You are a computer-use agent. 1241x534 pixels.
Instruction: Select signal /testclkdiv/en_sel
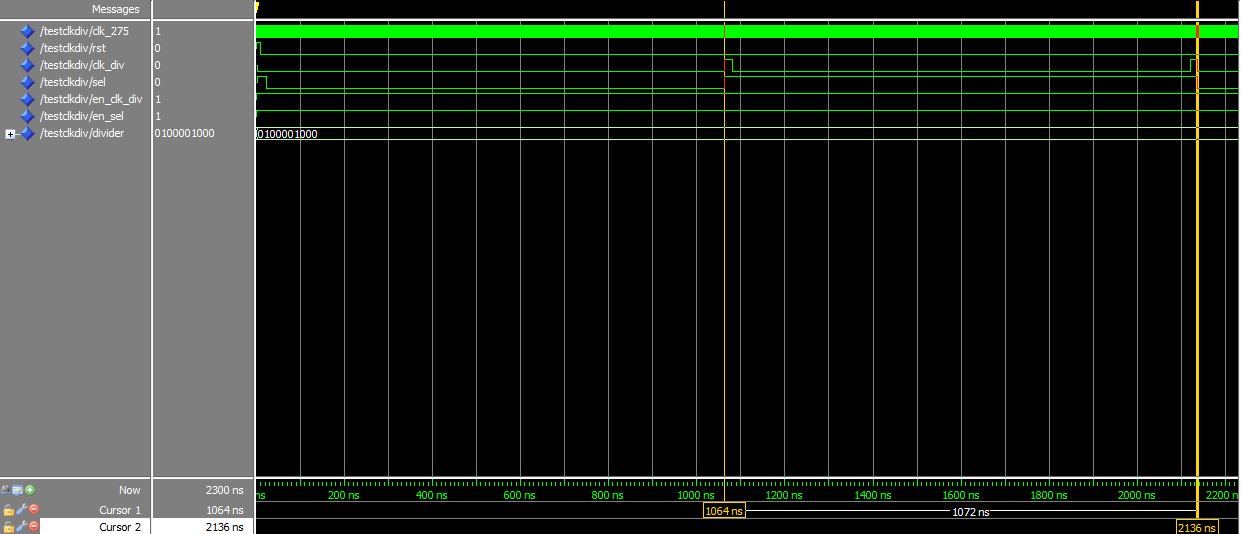click(x=81, y=116)
